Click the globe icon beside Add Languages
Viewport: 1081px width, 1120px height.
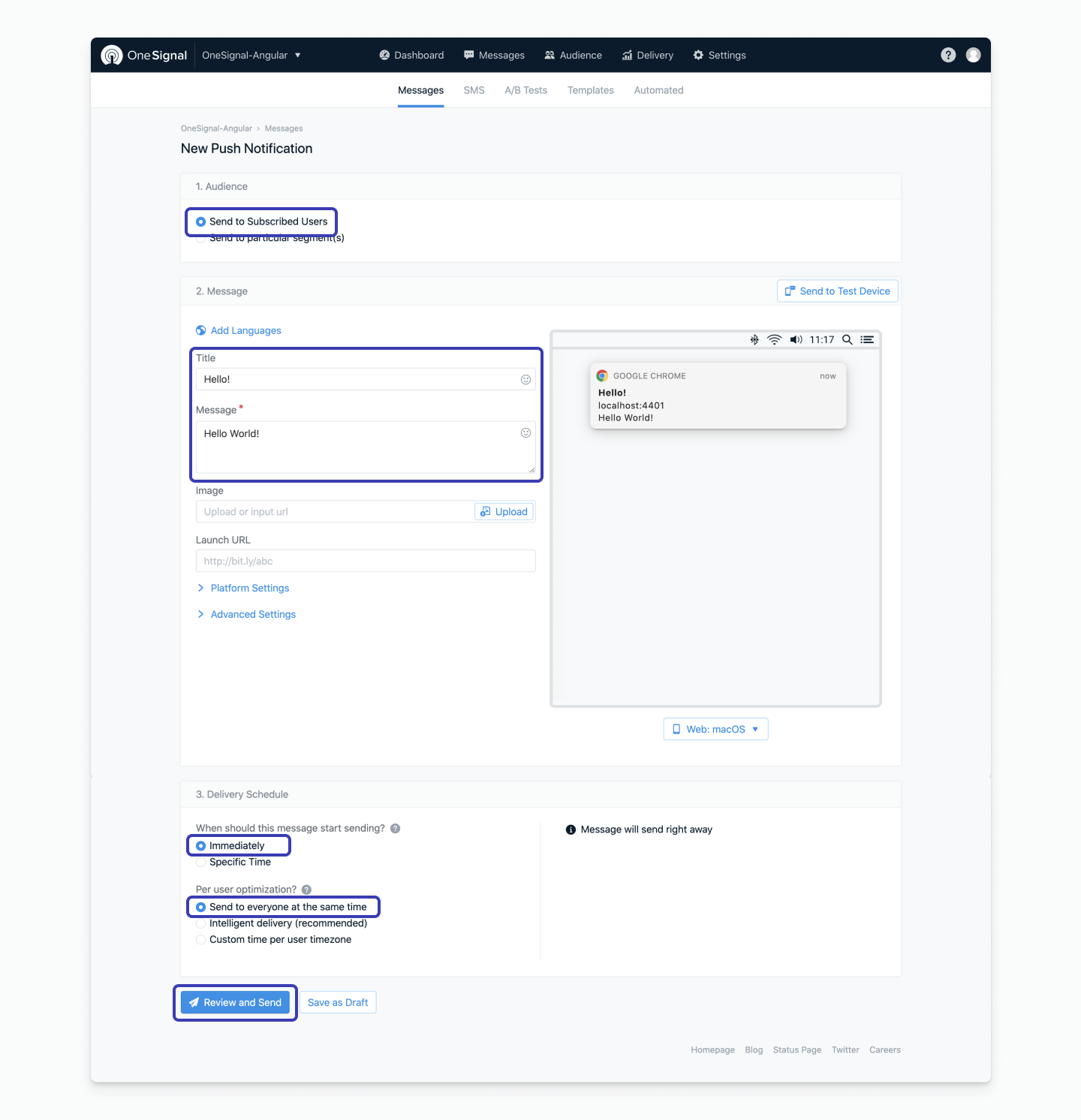click(200, 330)
